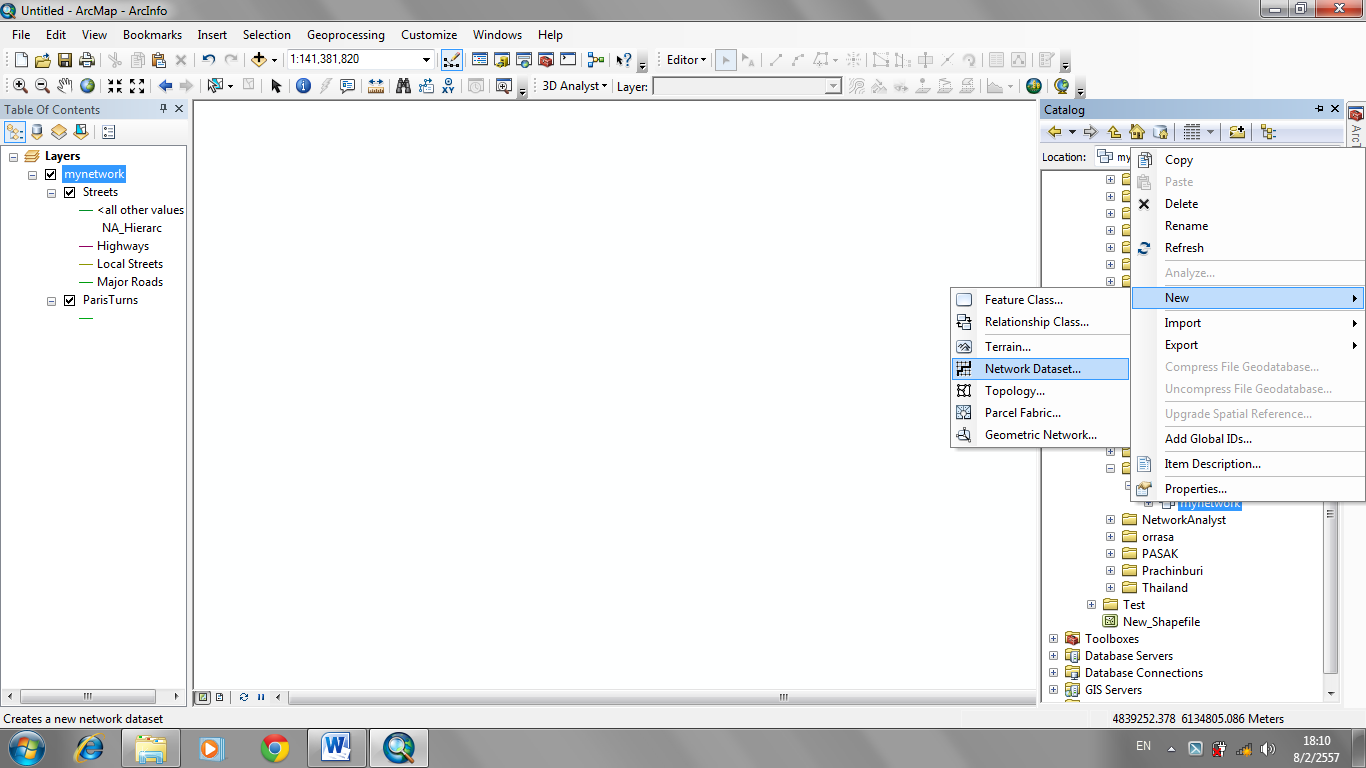The image size is (1366, 768).
Task: Create a new map document icon
Action: tap(21, 60)
